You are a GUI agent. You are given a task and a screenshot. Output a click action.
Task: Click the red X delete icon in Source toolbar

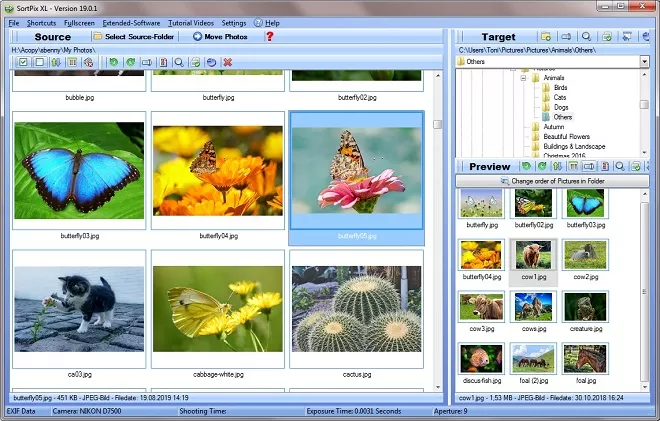[228, 62]
